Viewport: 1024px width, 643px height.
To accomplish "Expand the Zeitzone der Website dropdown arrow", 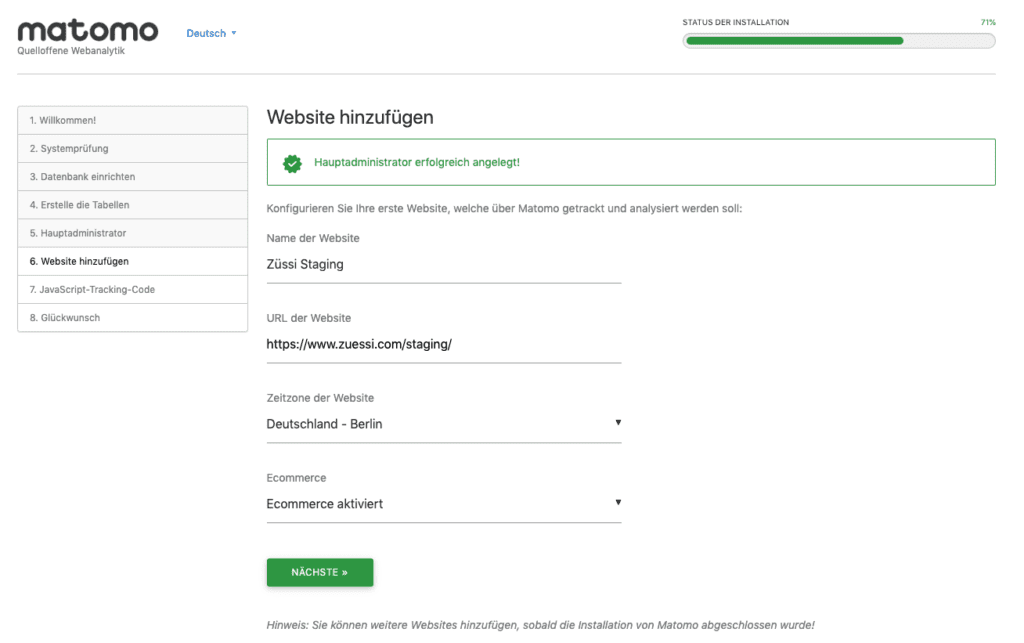I will [x=618, y=423].
